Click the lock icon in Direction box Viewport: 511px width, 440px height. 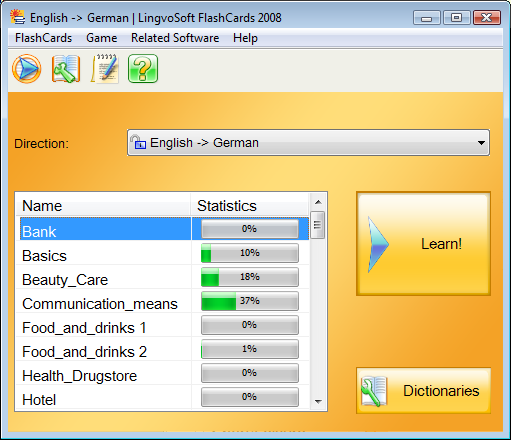pyautogui.click(x=138, y=142)
